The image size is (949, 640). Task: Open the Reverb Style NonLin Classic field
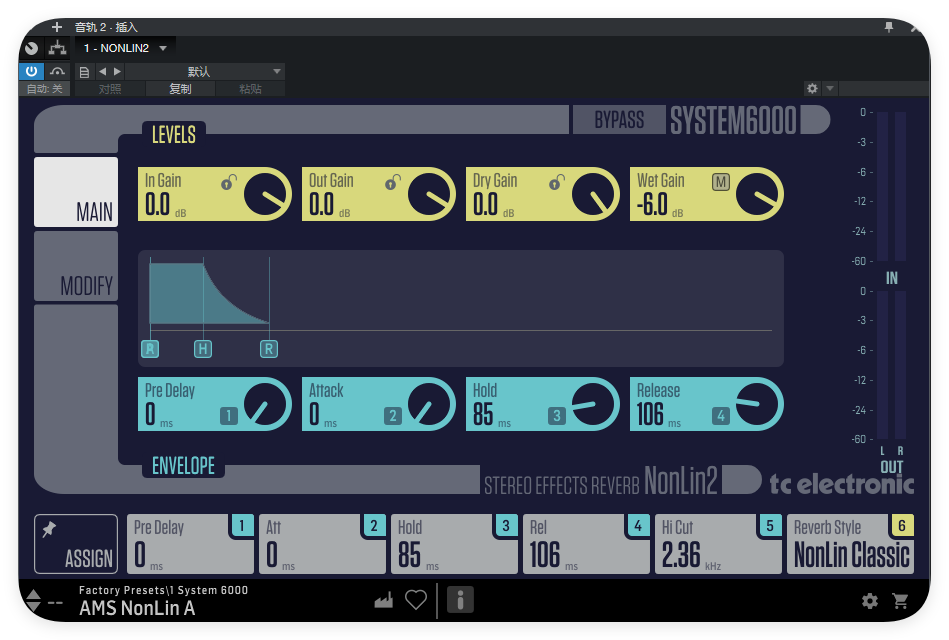pyautogui.click(x=850, y=544)
